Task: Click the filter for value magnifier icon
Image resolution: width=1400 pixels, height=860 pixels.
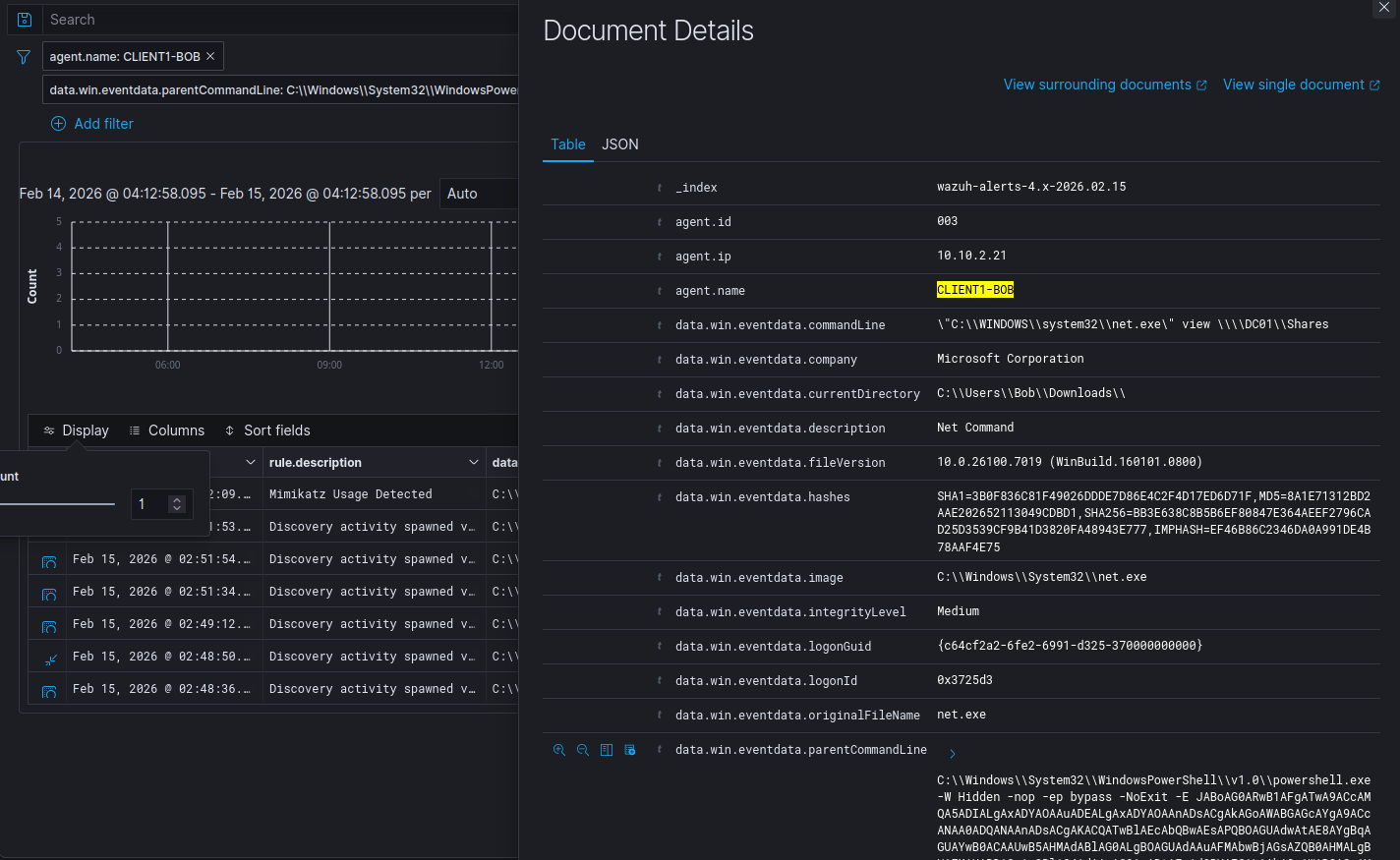Action: pyautogui.click(x=559, y=750)
